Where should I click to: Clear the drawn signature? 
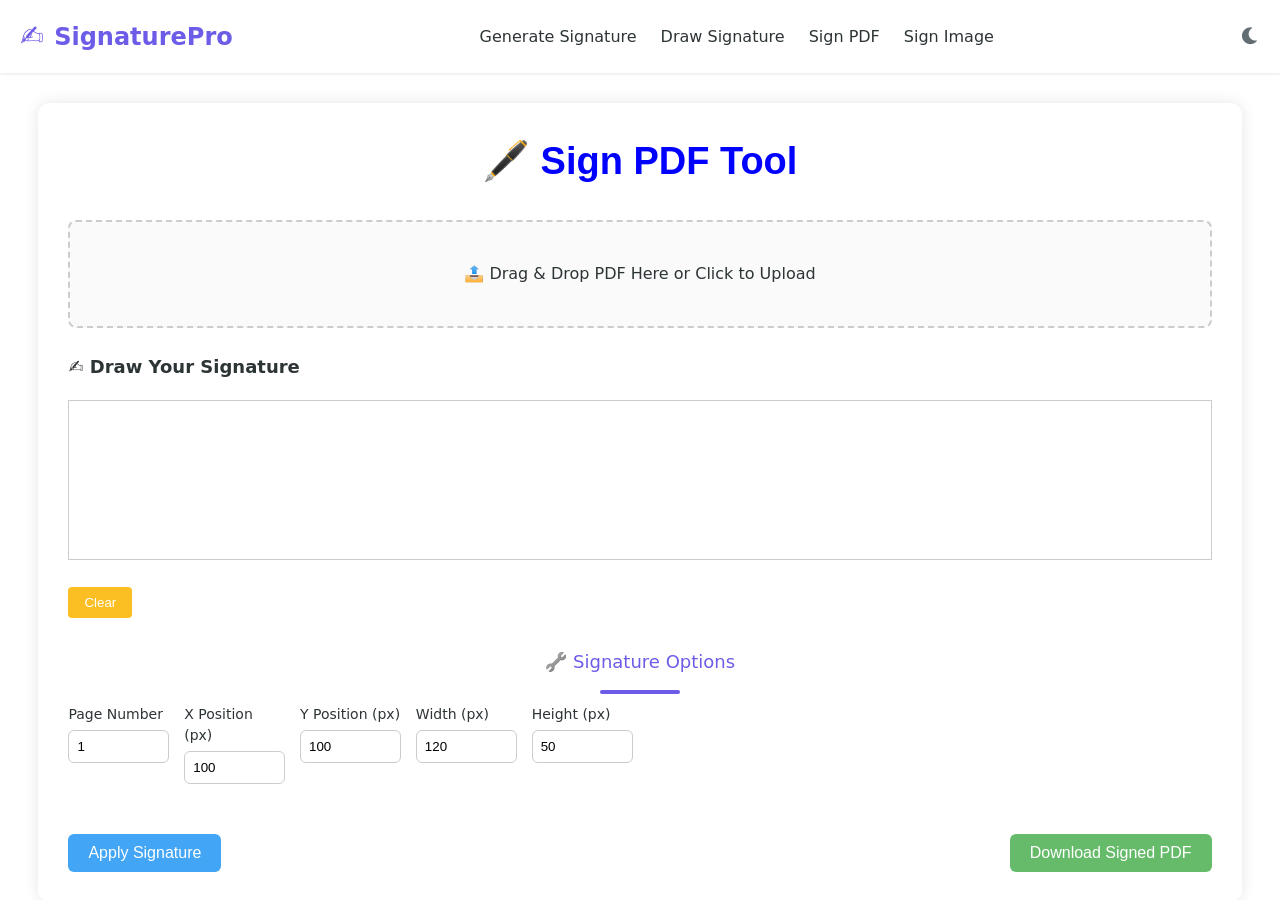point(99,602)
